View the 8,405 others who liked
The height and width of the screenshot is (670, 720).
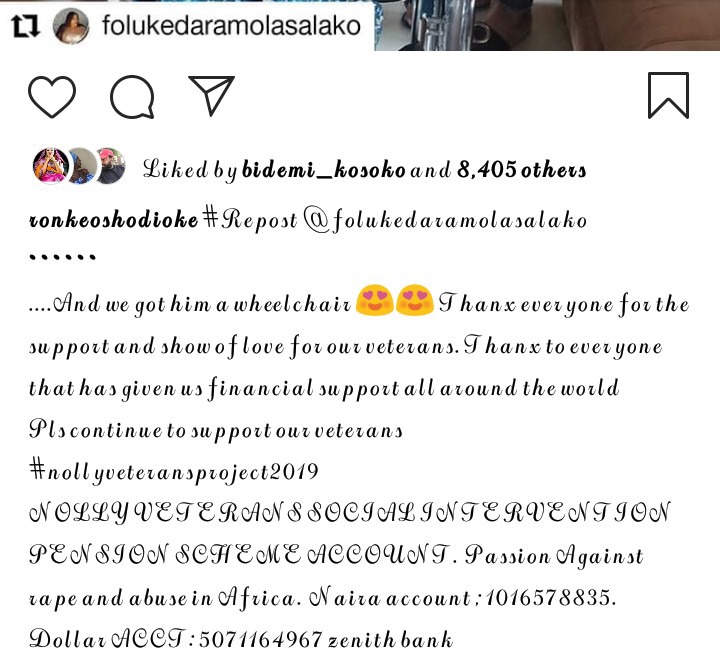pyautogui.click(x=522, y=170)
